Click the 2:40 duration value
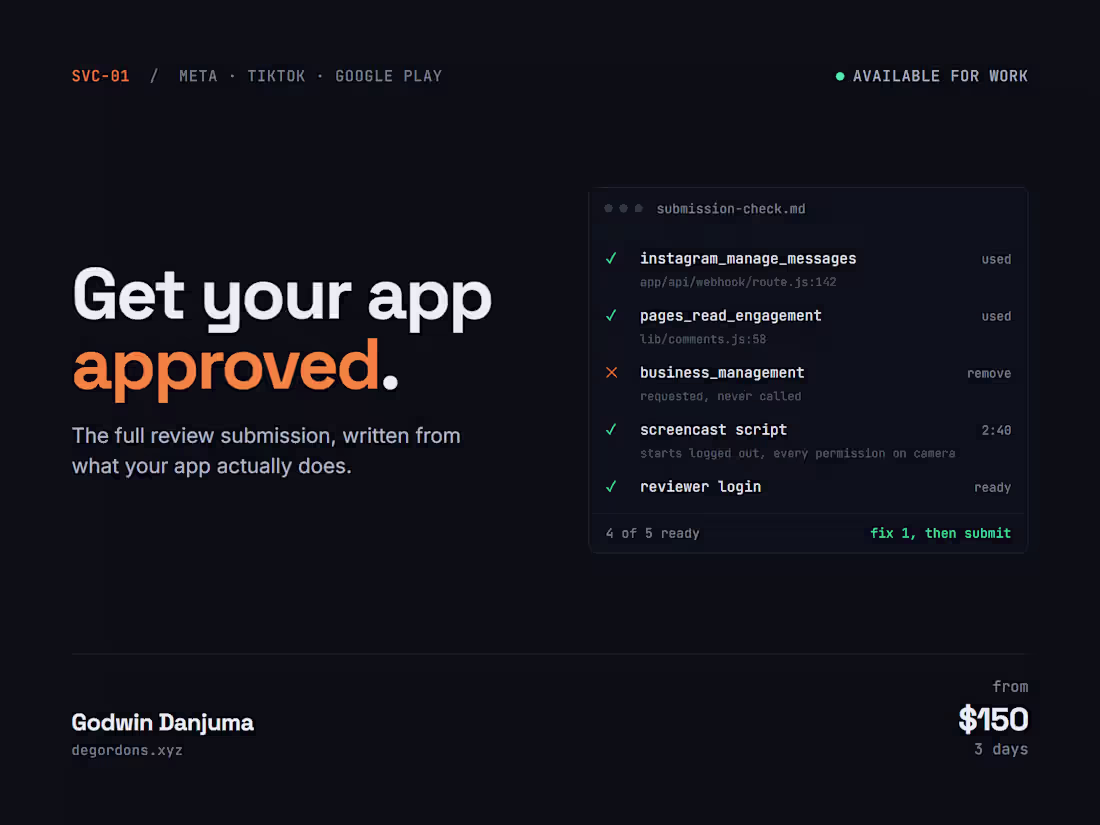 pyautogui.click(x=996, y=431)
